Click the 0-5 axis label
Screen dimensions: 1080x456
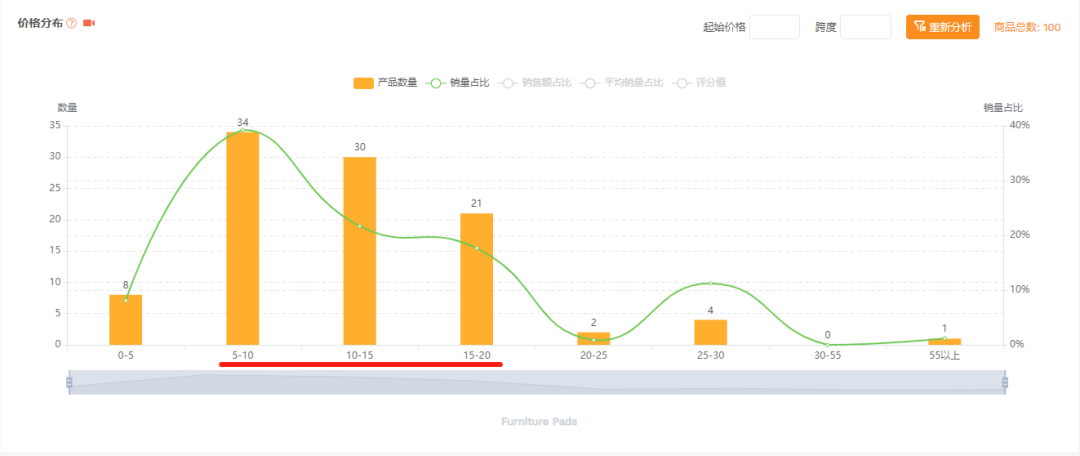125,355
